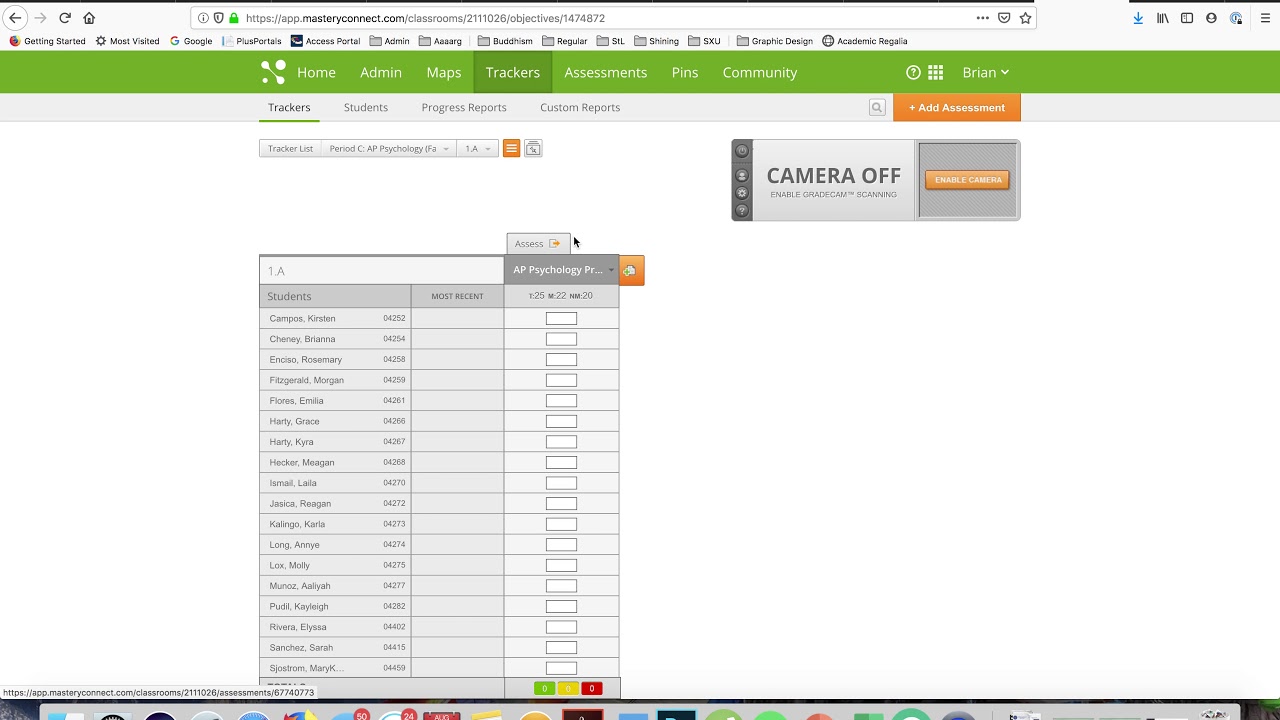The height and width of the screenshot is (720, 1280).
Task: Open the apps grid icon in header
Action: pos(936,72)
